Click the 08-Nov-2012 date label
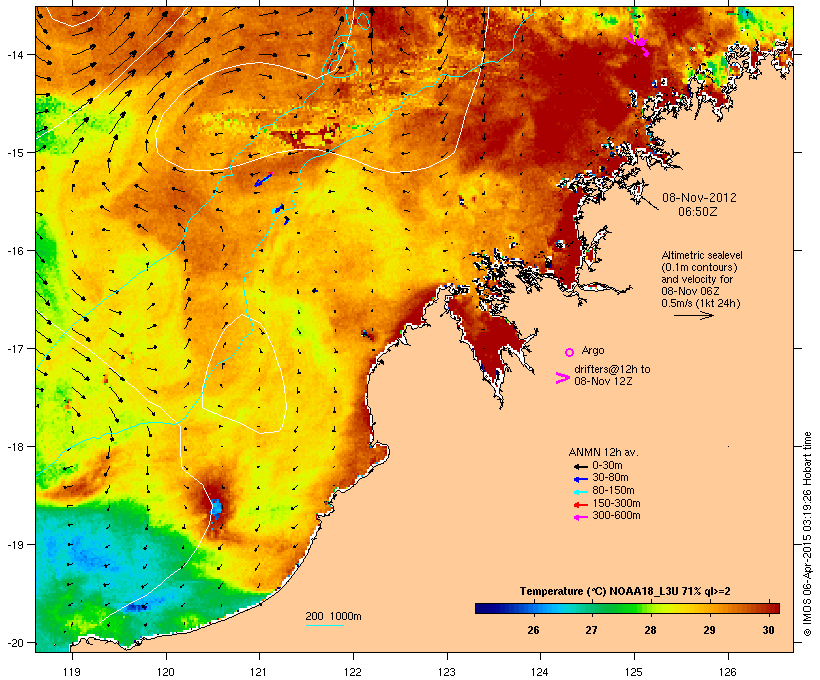 coord(699,198)
